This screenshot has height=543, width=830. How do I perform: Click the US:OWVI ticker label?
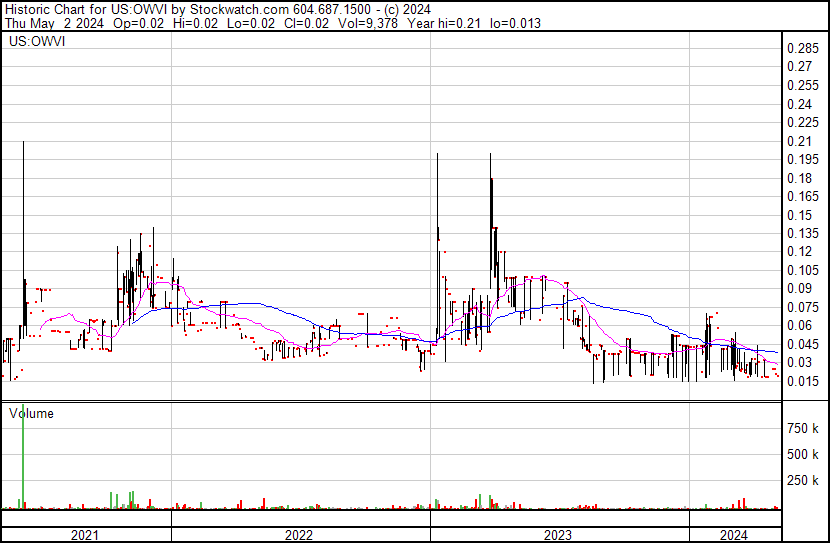[35, 42]
